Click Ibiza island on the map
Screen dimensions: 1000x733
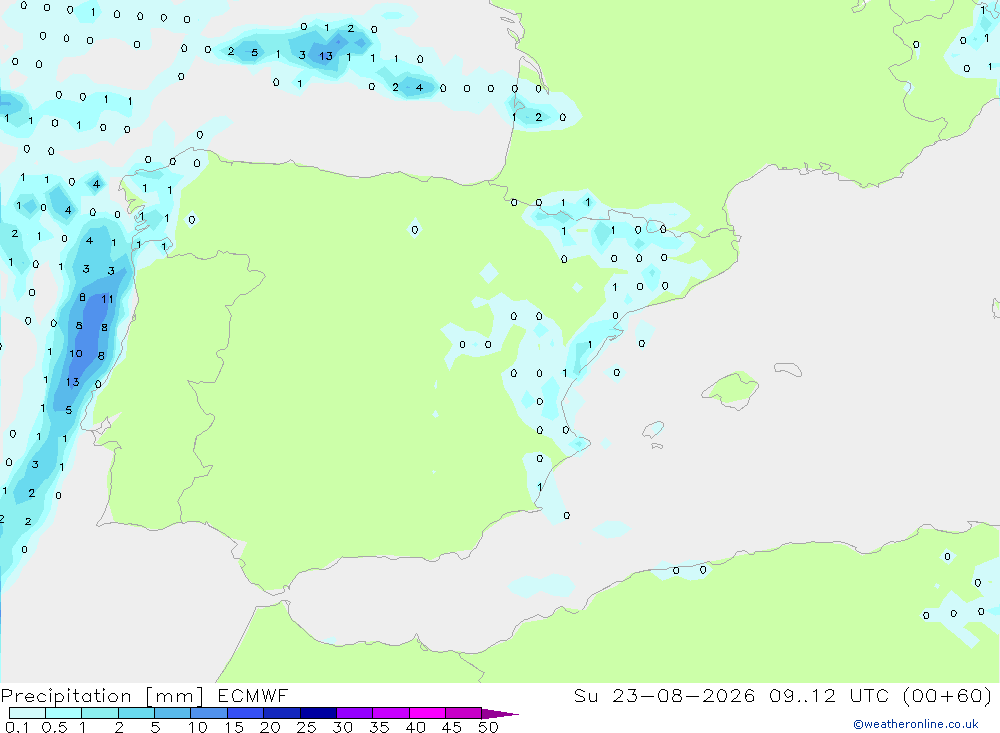653,430
